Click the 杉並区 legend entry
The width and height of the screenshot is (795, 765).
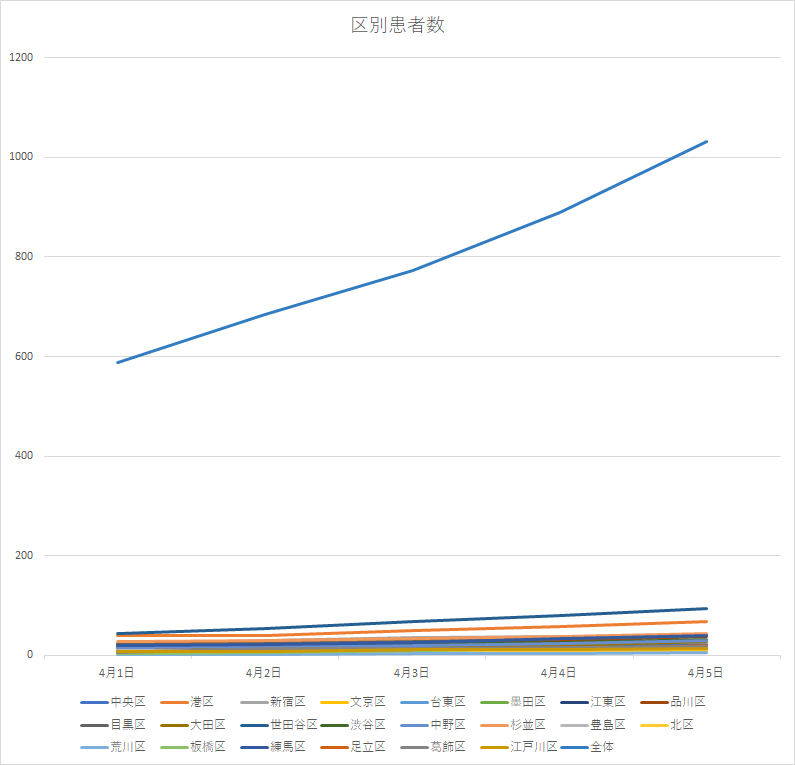(513, 725)
